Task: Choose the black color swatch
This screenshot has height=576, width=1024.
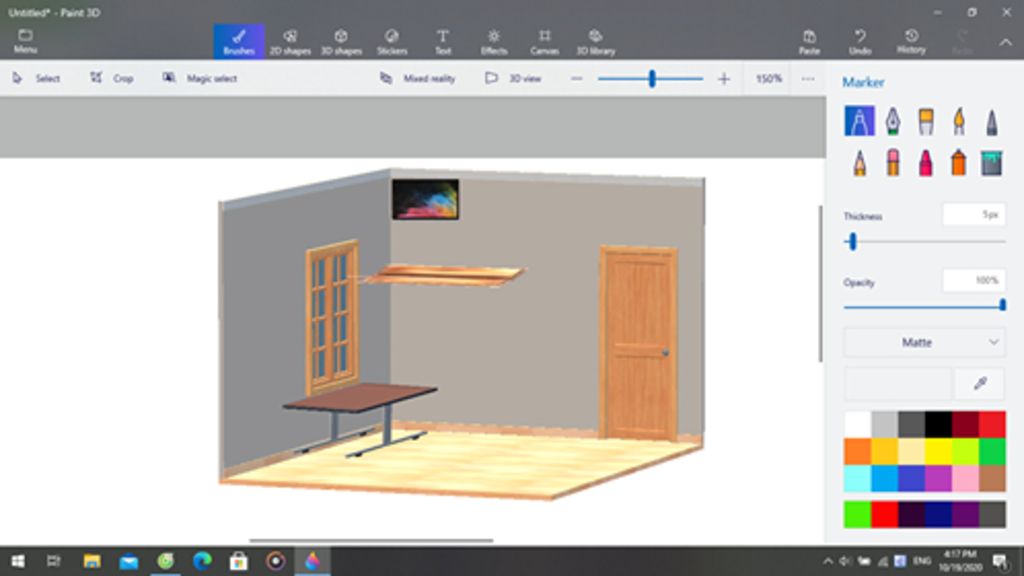Action: (x=938, y=424)
